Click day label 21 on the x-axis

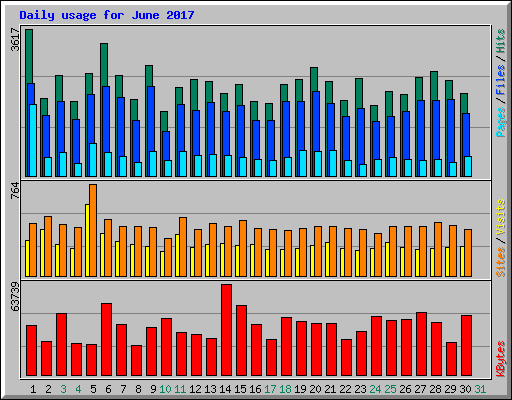click(330, 389)
